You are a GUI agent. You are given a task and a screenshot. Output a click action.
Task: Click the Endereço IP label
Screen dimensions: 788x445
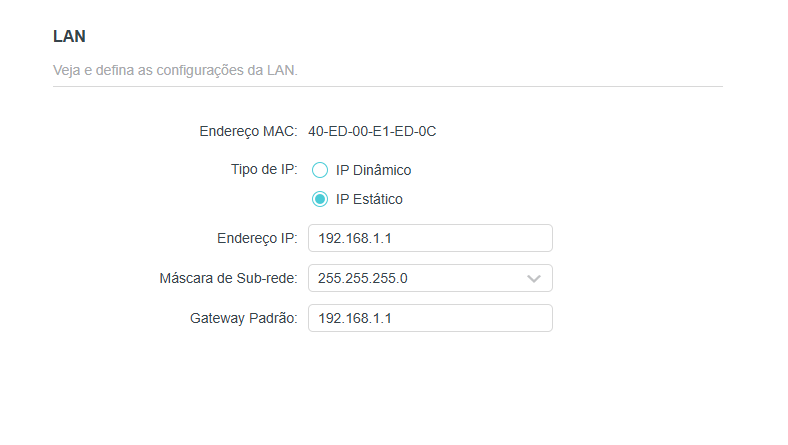257,238
